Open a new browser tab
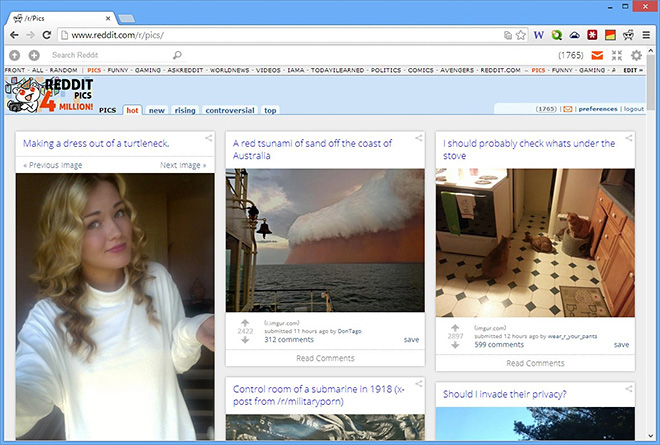This screenshot has width=660, height=445. point(126,18)
